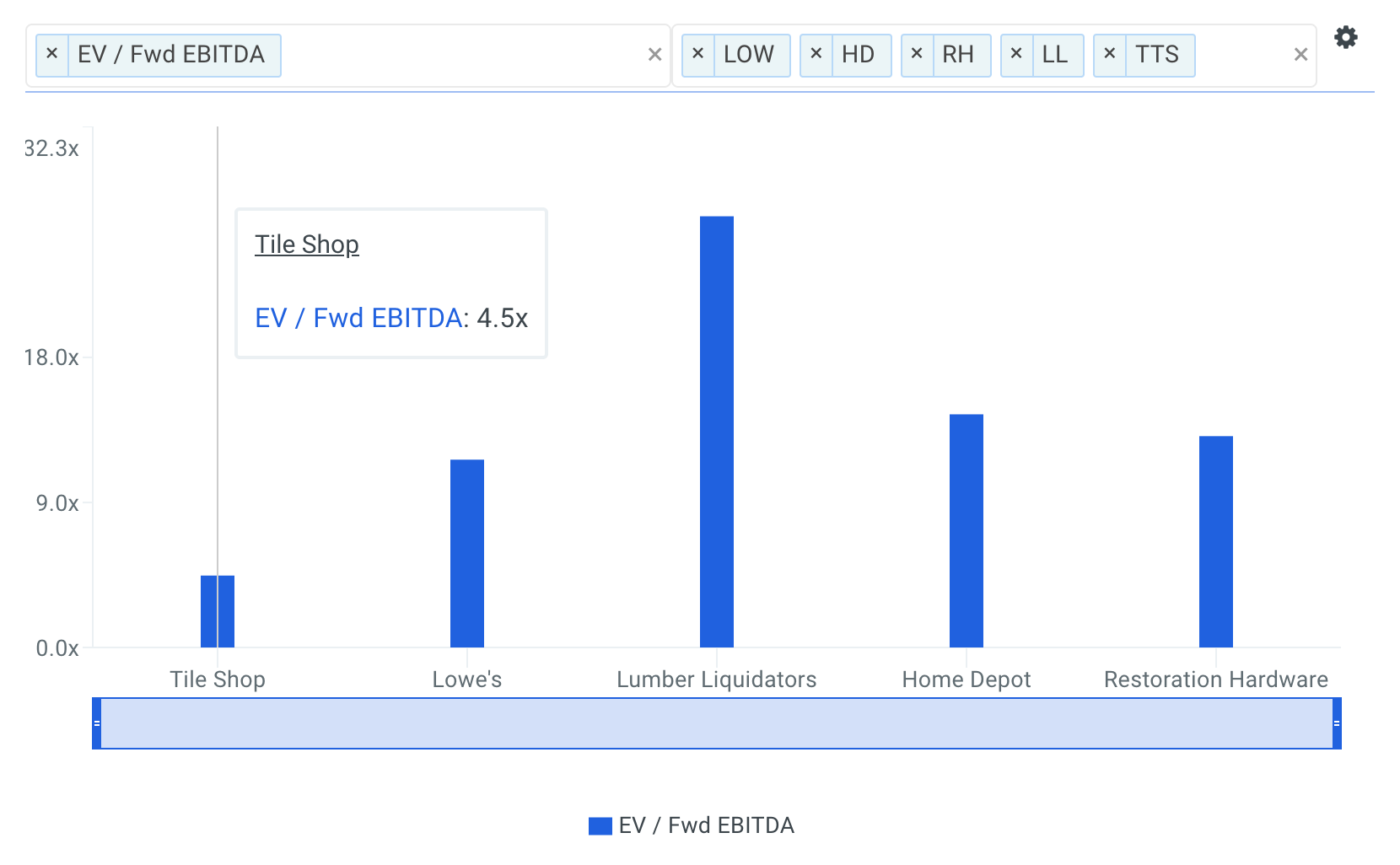The height and width of the screenshot is (865, 1400).
Task: Click the Home Depot bar
Action: coord(967,531)
